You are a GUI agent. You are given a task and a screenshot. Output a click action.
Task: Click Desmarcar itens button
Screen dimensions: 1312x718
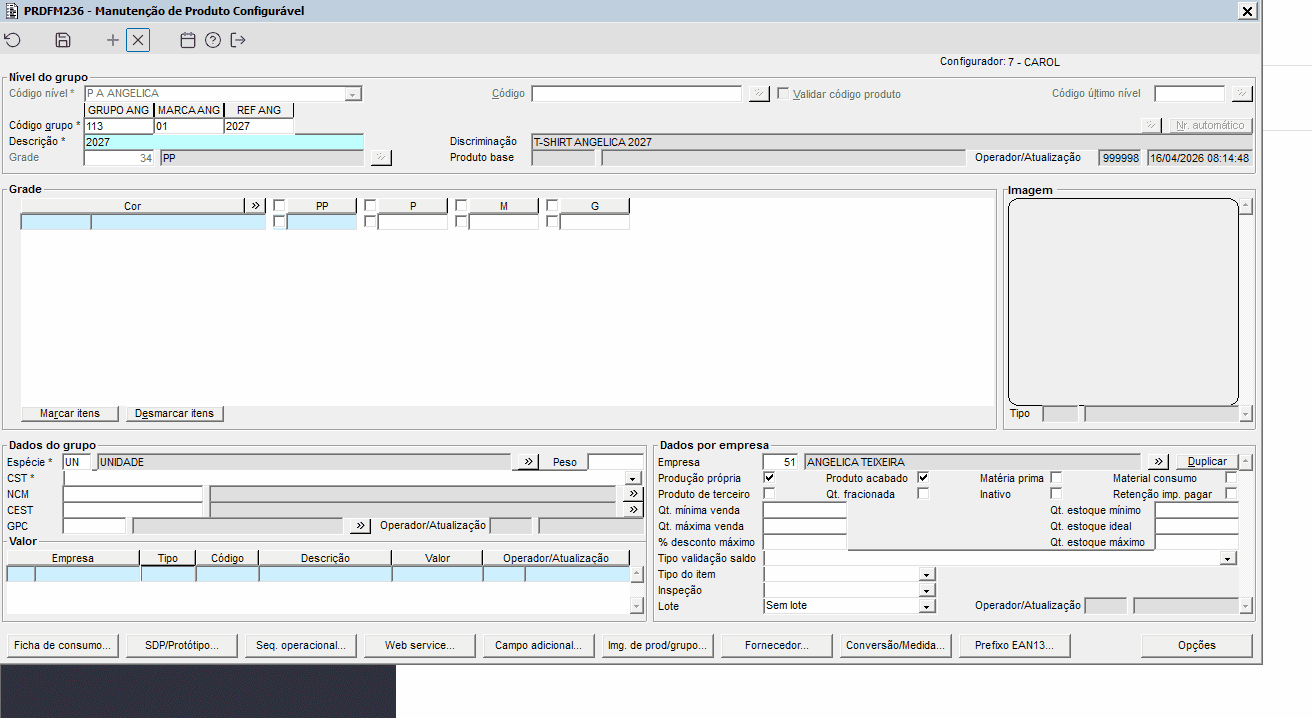click(x=176, y=414)
